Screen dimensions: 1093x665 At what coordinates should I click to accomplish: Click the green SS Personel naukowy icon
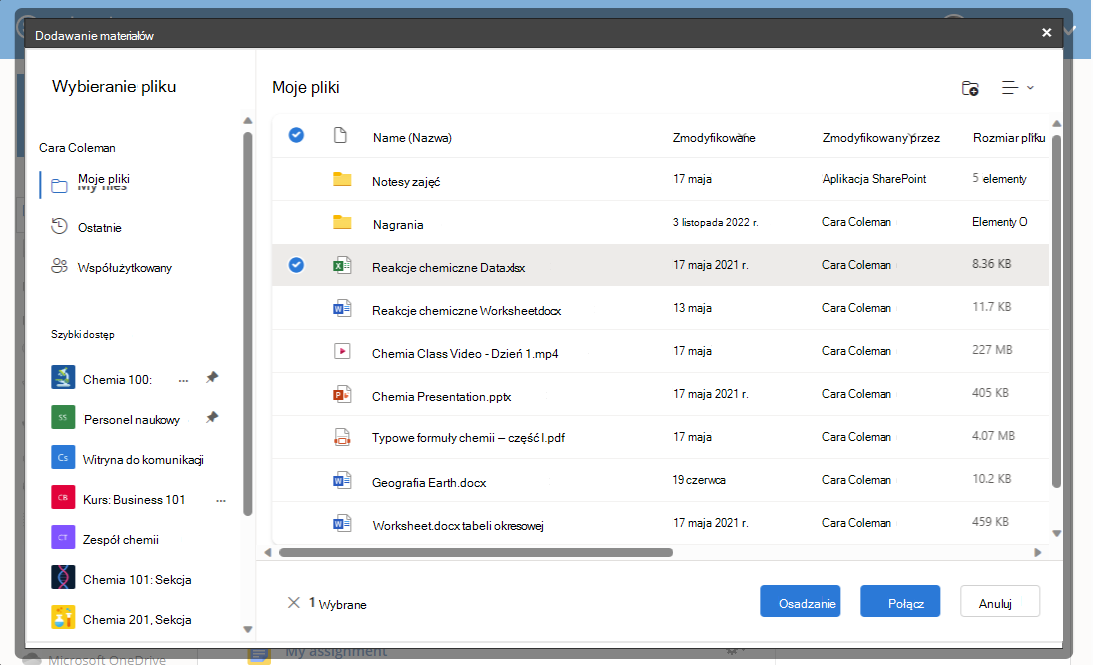point(63,418)
